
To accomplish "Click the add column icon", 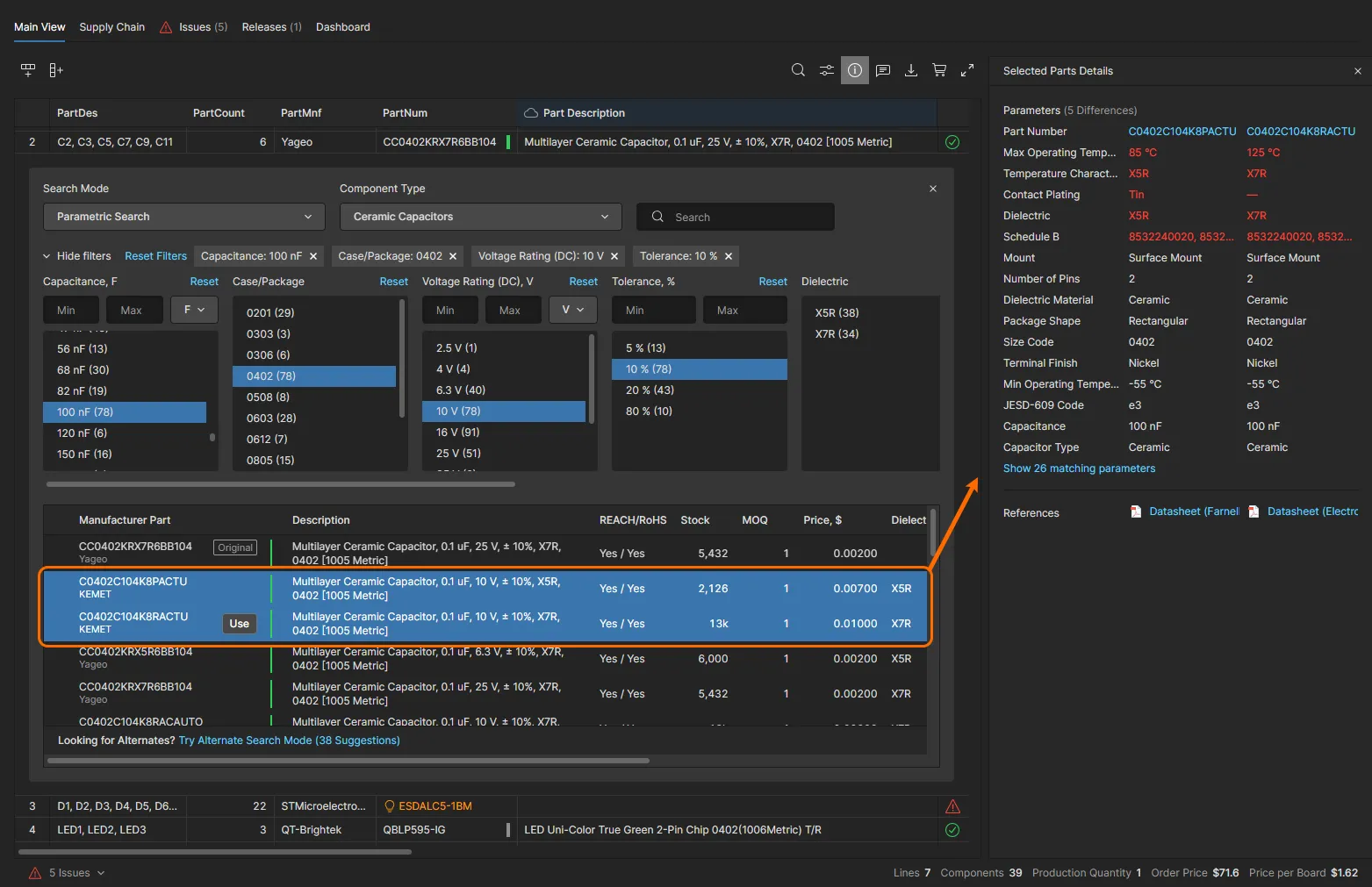I will click(x=56, y=70).
